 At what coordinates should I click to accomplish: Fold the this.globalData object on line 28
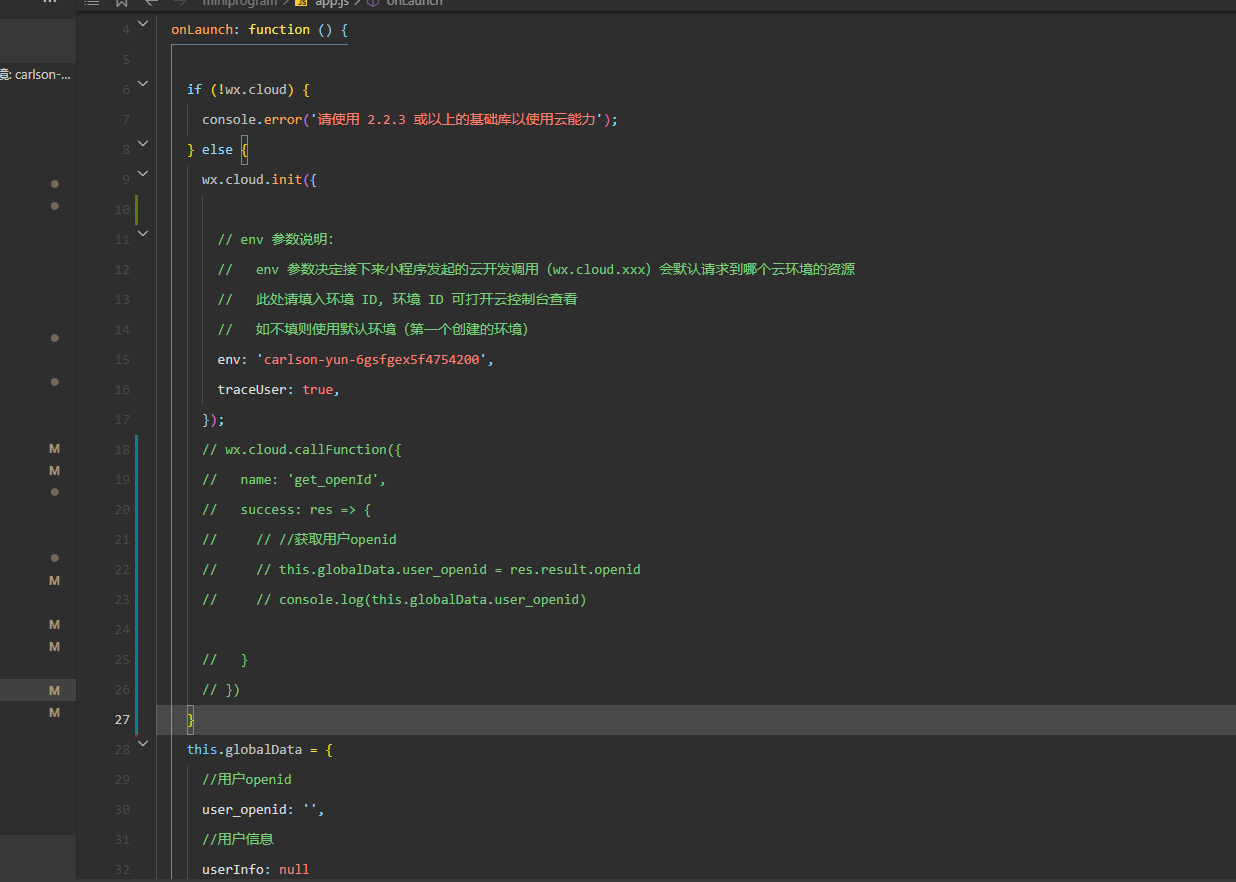[142, 744]
